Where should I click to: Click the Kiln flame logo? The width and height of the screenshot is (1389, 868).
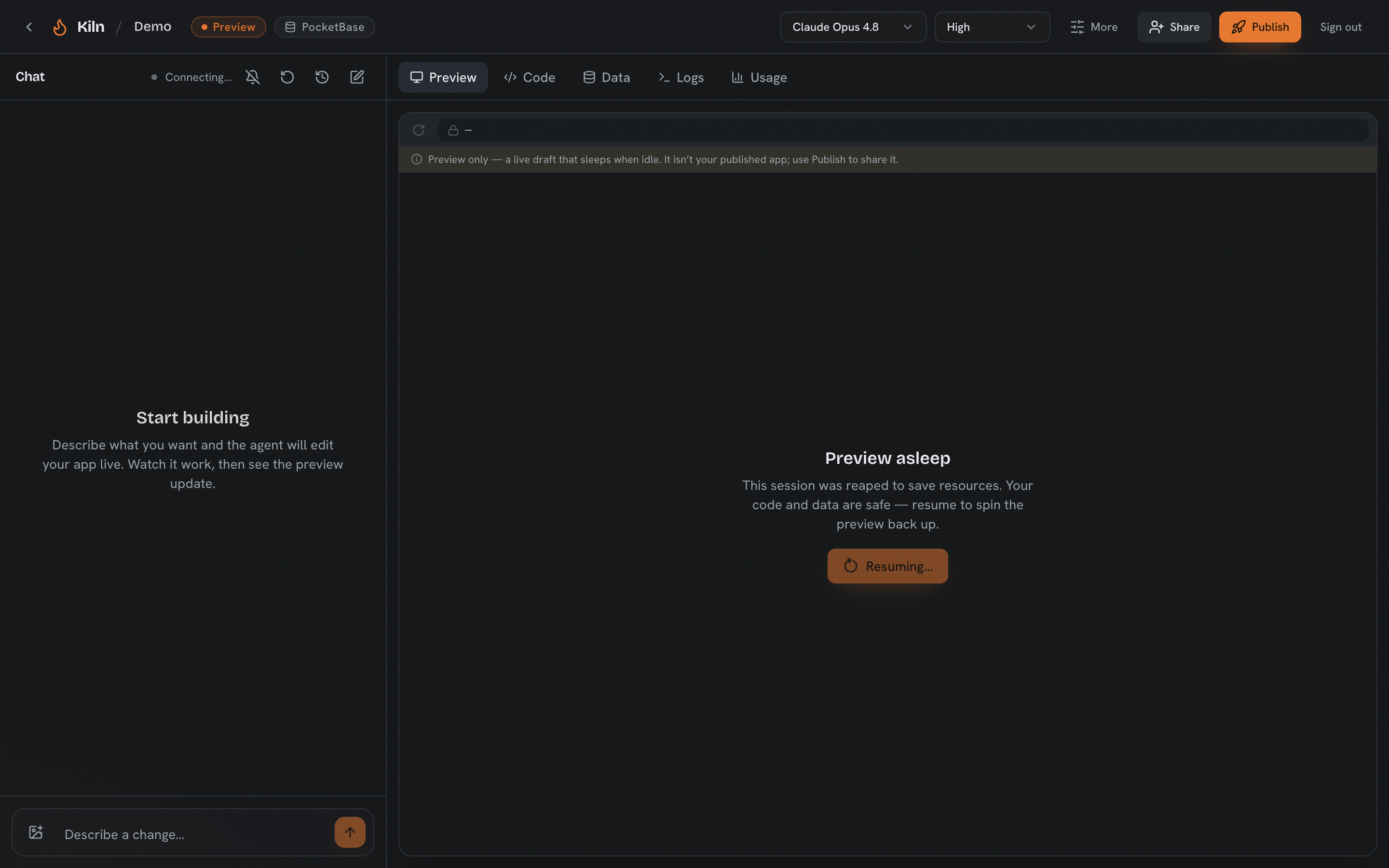point(60,27)
